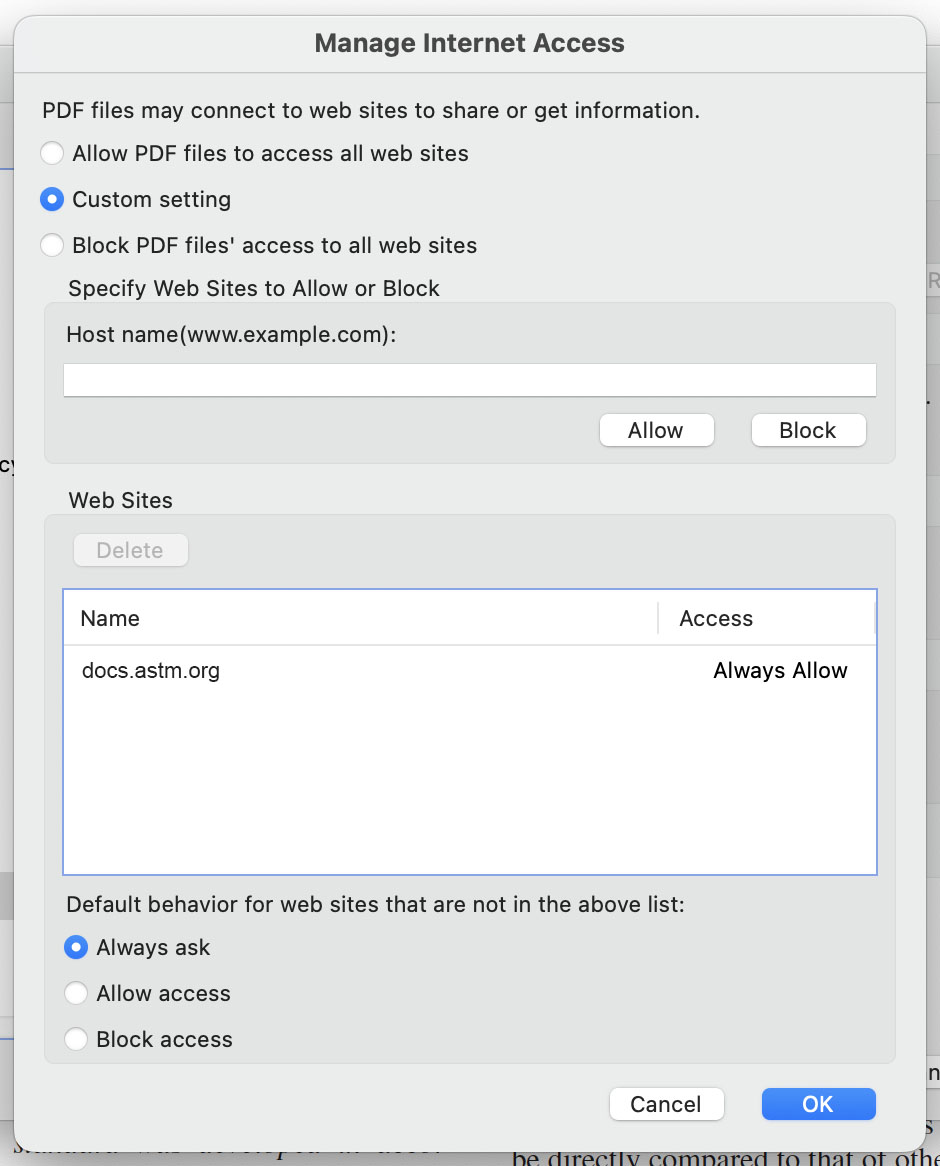Cancel the Manage Internet Access dialog
Viewport: 940px width, 1166px height.
coord(666,1104)
